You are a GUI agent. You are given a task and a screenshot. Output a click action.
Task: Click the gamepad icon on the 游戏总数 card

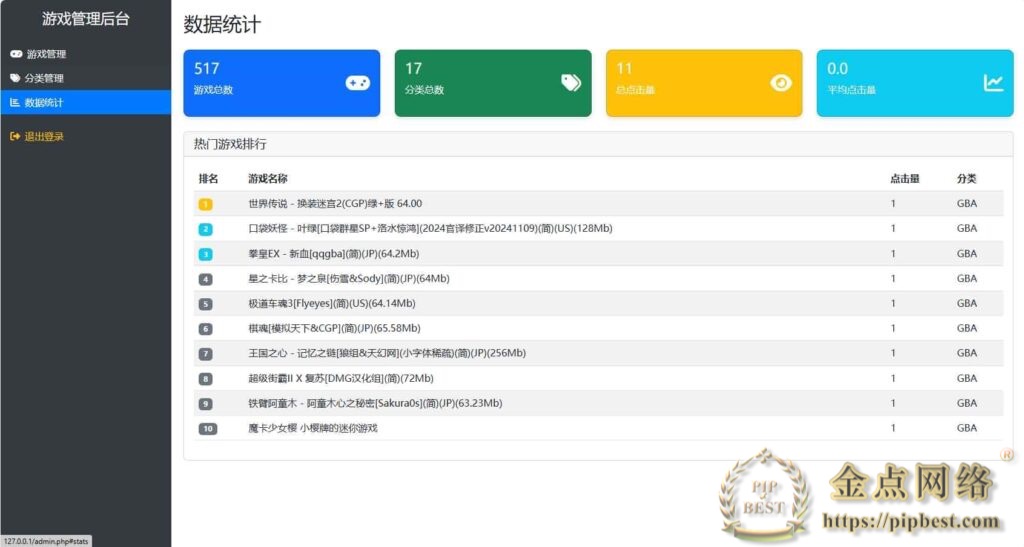click(357, 83)
